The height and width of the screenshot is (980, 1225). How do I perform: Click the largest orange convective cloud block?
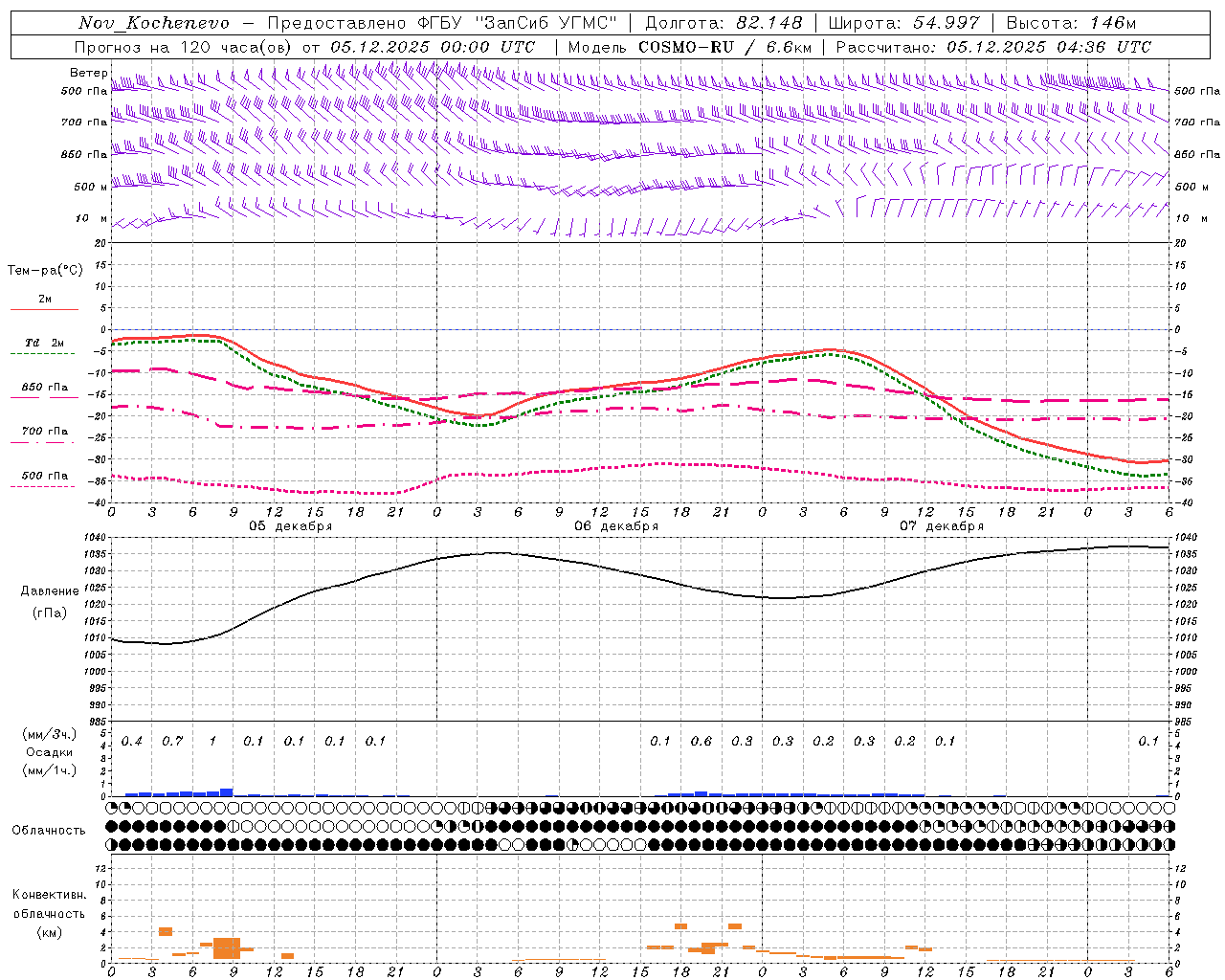point(227,948)
